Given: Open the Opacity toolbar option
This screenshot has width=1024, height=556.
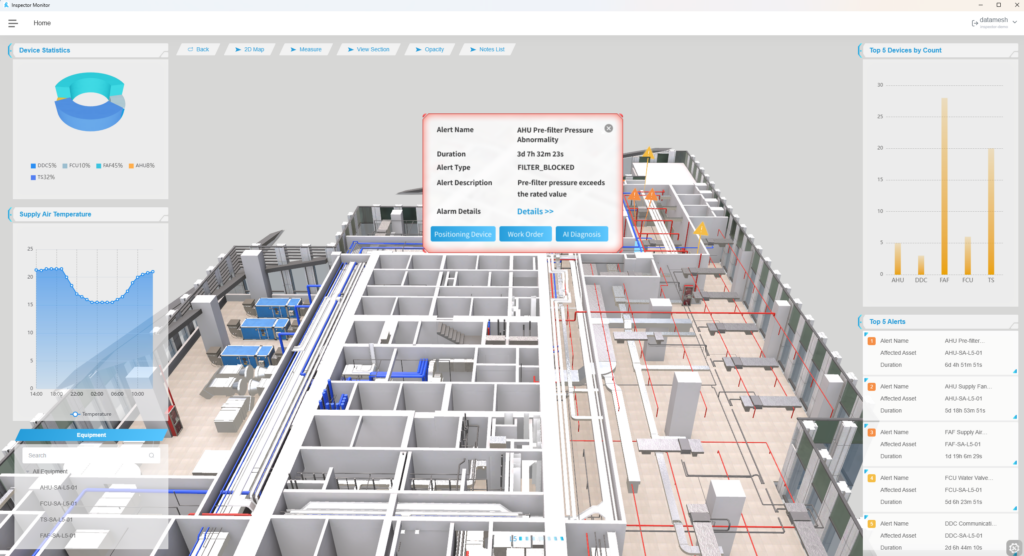Looking at the screenshot, I should pos(429,49).
